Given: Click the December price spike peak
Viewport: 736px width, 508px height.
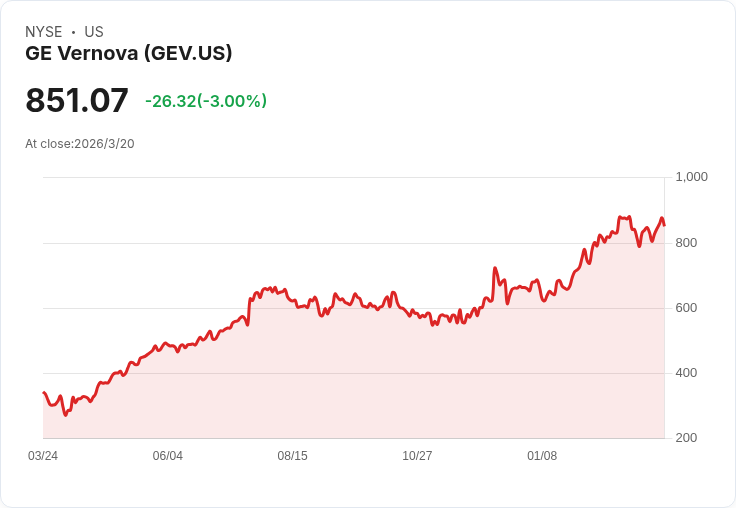Looking at the screenshot, I should coord(495,268).
